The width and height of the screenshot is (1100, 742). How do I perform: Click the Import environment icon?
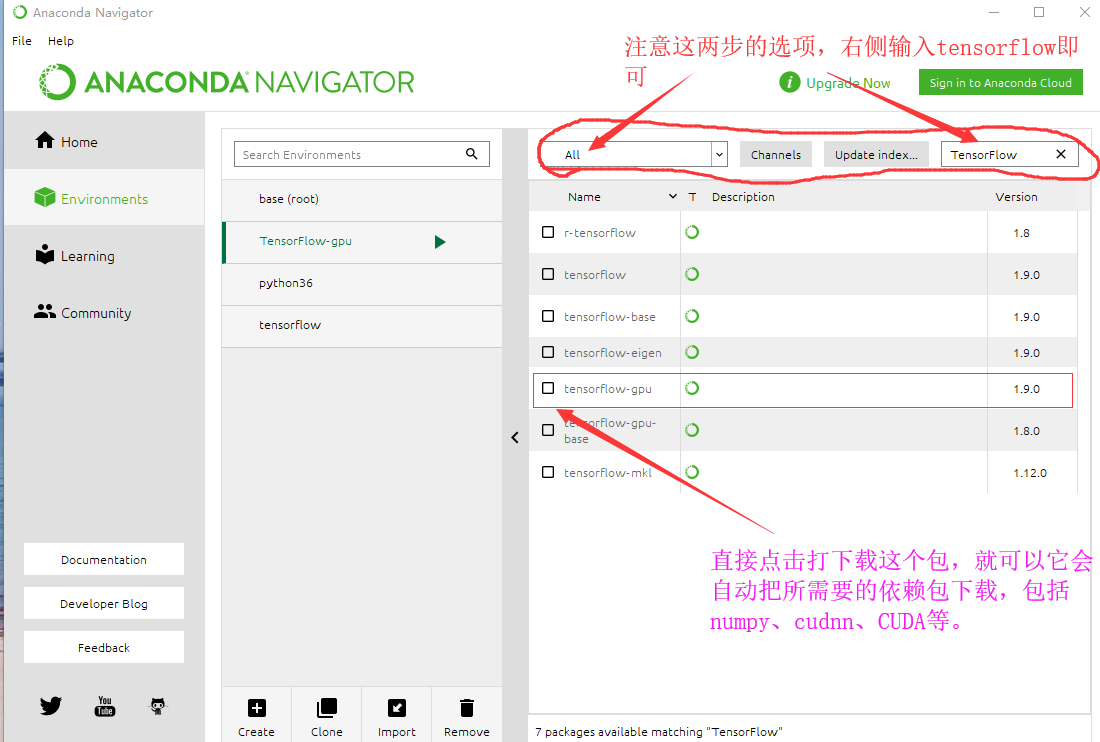coord(397,708)
